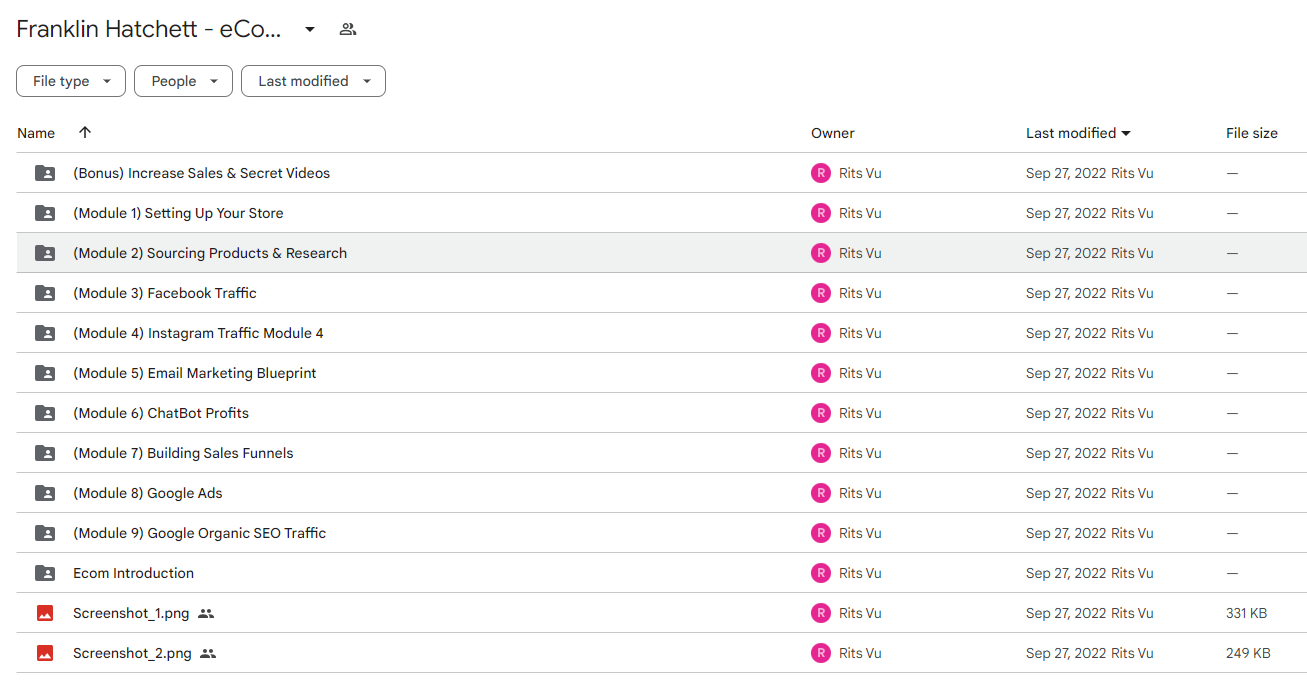Viewport: 1307px width, 689px height.
Task: Select (Module 5) Email Marketing Blueprint
Action: 195,373
